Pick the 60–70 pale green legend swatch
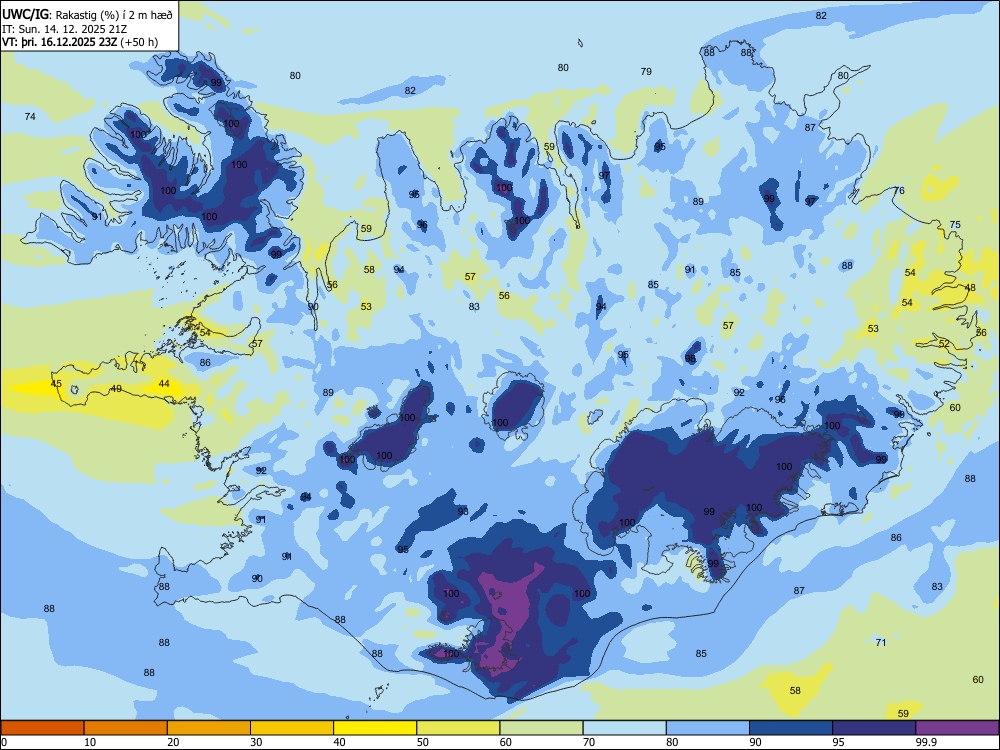Viewport: 1000px width, 750px height. coord(541,728)
